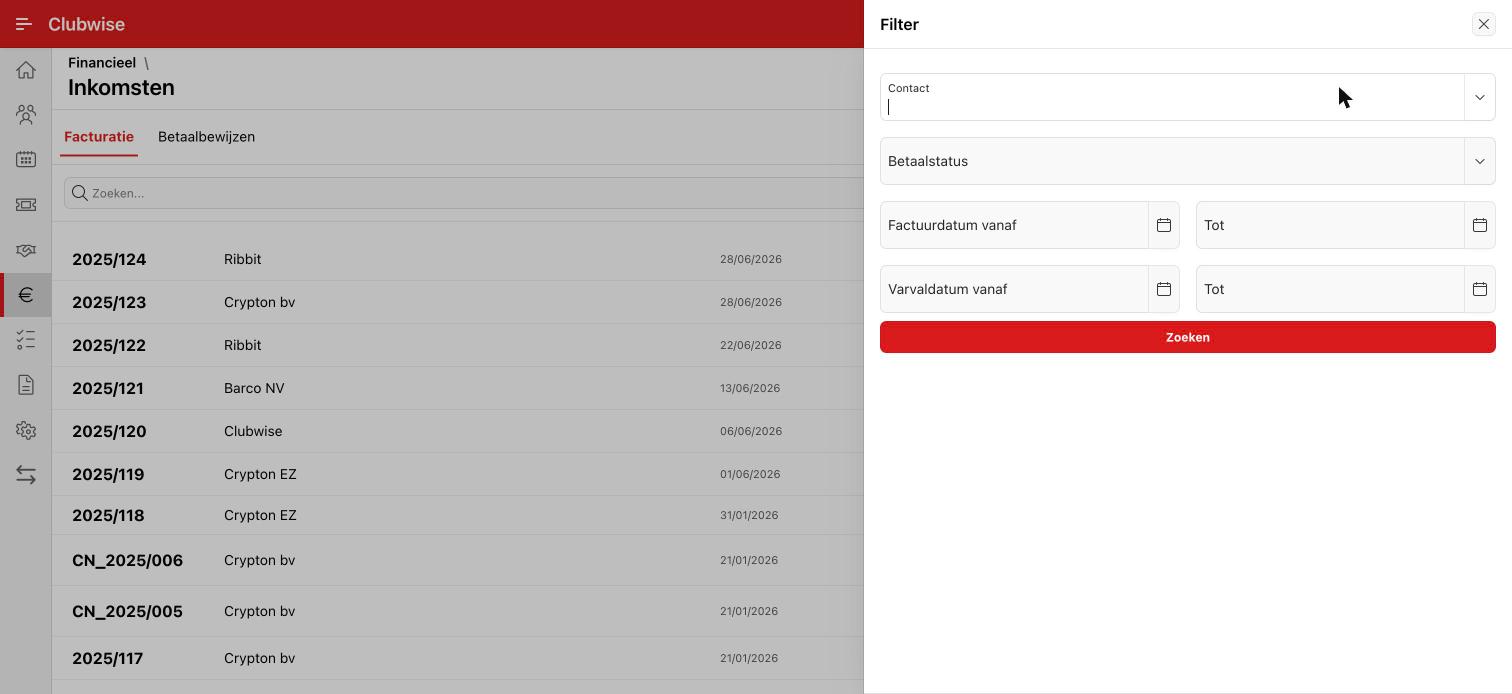Image resolution: width=1512 pixels, height=694 pixels.
Task: Click the Varvaldatum Tot date field
Action: coord(1330,289)
